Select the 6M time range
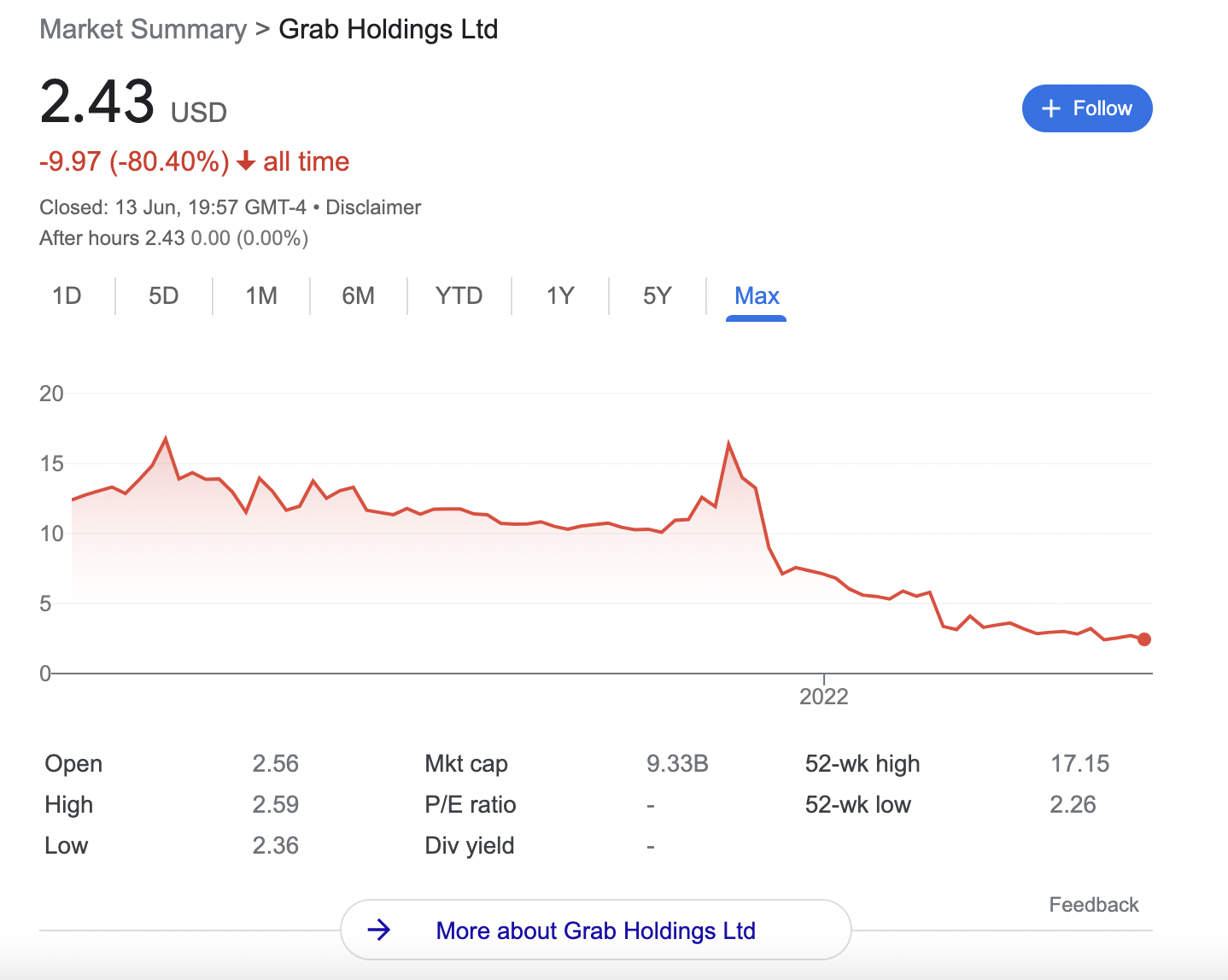This screenshot has width=1228, height=980. (359, 296)
